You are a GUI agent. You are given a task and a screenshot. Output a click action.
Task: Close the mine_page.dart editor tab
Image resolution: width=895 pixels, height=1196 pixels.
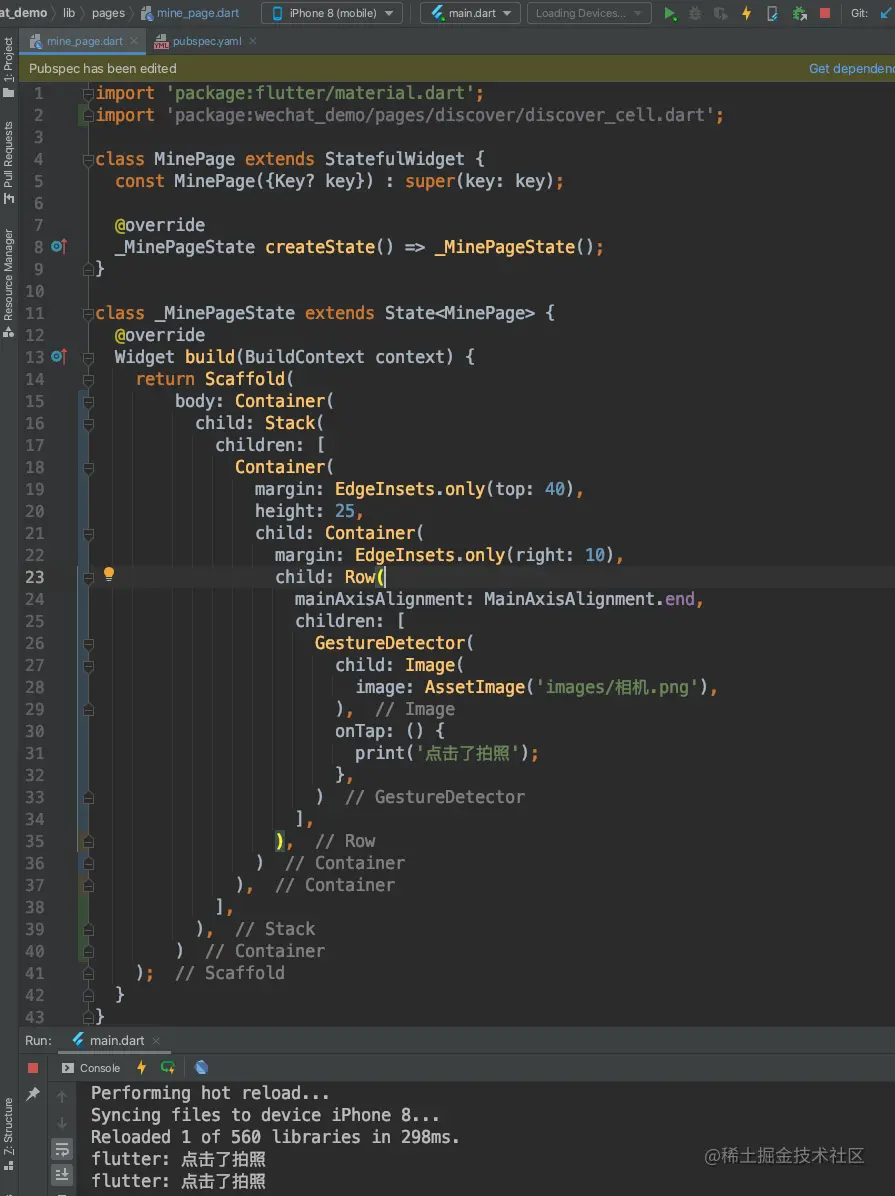[134, 41]
